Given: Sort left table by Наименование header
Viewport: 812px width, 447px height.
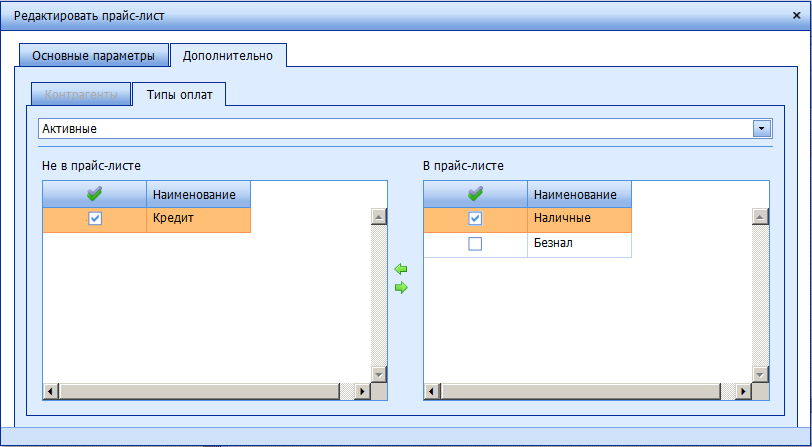Looking at the screenshot, I should click(198, 194).
